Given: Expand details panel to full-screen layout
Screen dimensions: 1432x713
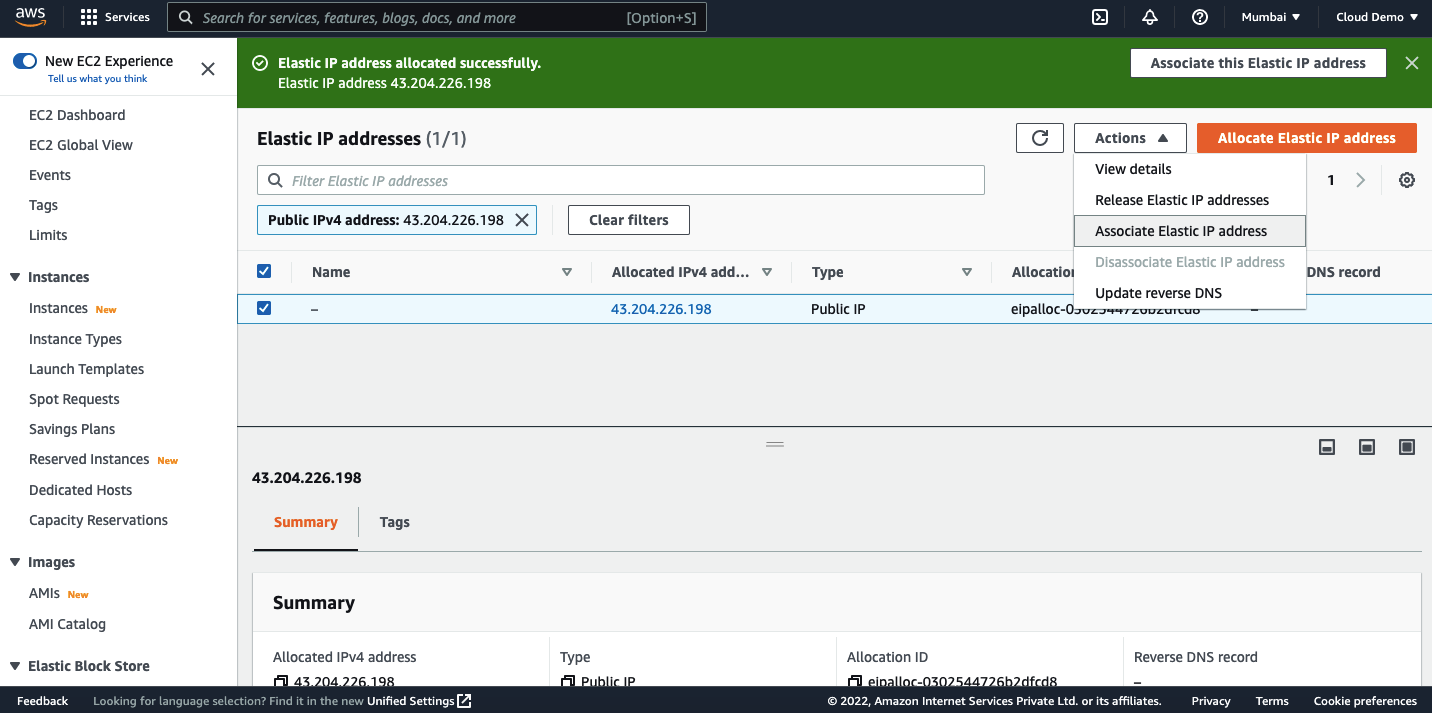Looking at the screenshot, I should pos(1407,447).
